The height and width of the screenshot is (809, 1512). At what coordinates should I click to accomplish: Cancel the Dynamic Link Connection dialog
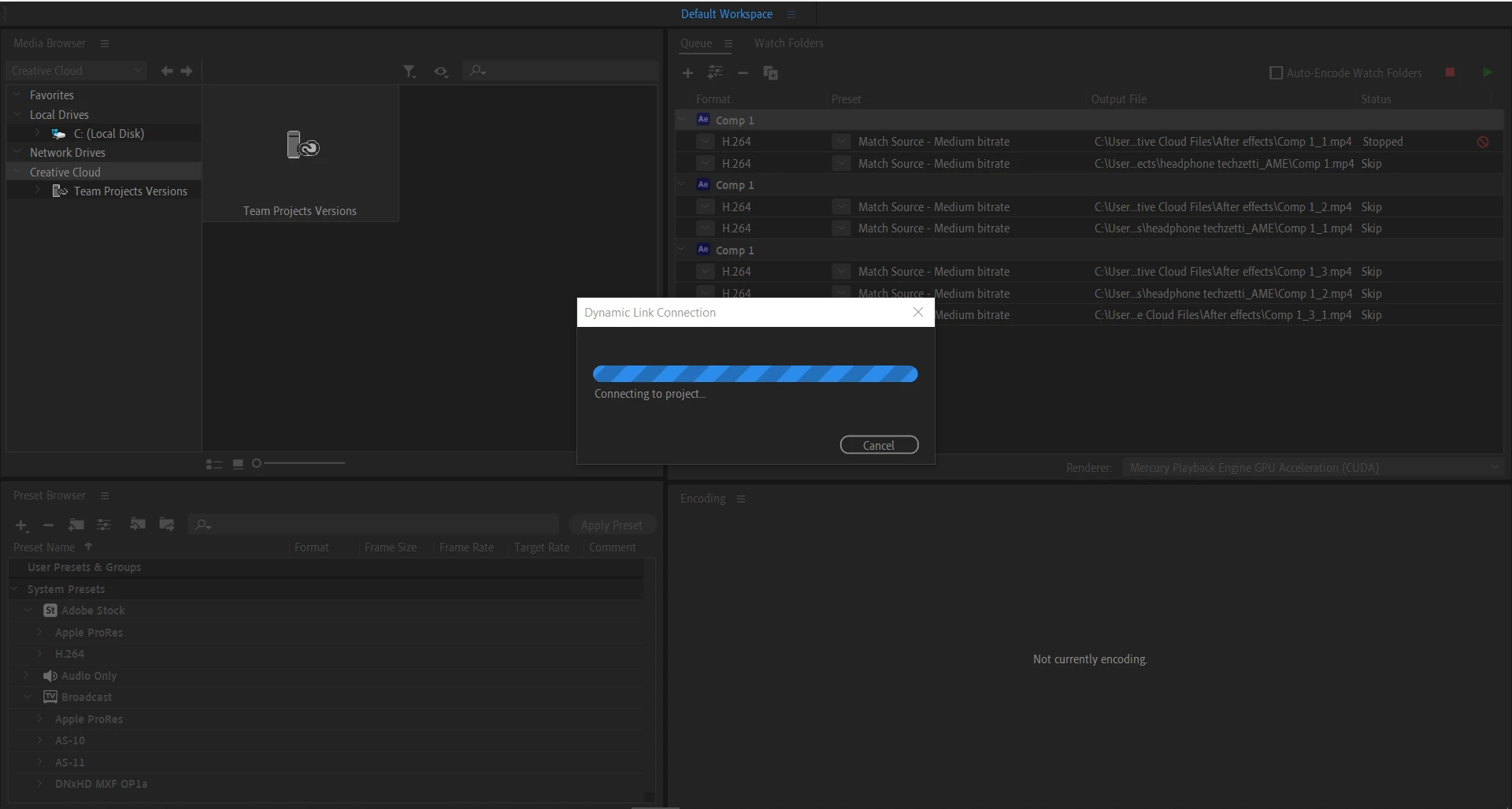[879, 445]
